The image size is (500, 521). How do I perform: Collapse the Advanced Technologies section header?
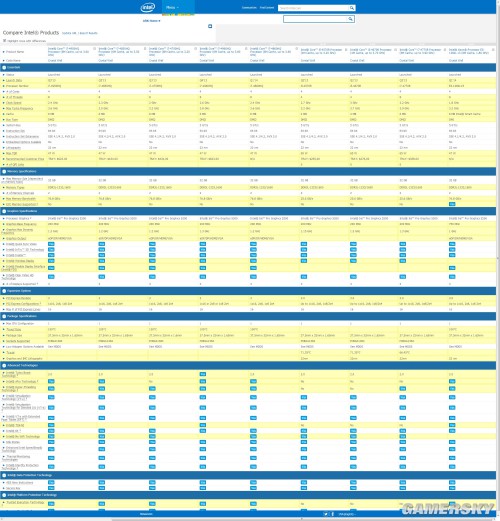pyautogui.click(x=248, y=365)
